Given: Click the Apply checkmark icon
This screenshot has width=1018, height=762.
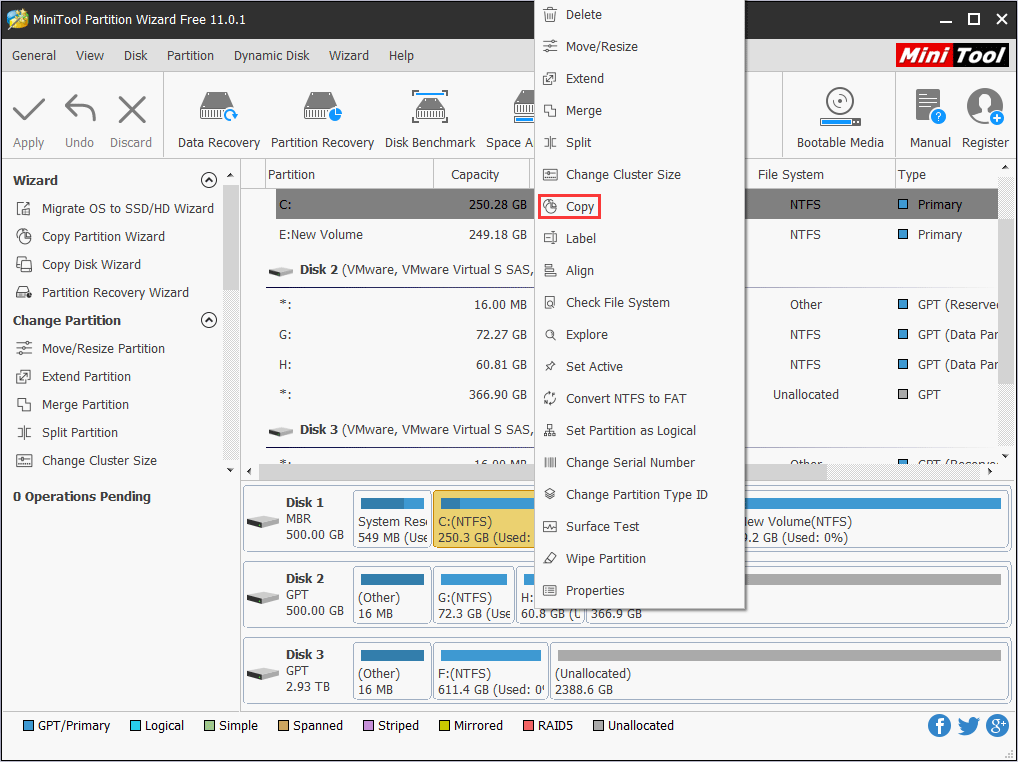Looking at the screenshot, I should click(x=29, y=110).
